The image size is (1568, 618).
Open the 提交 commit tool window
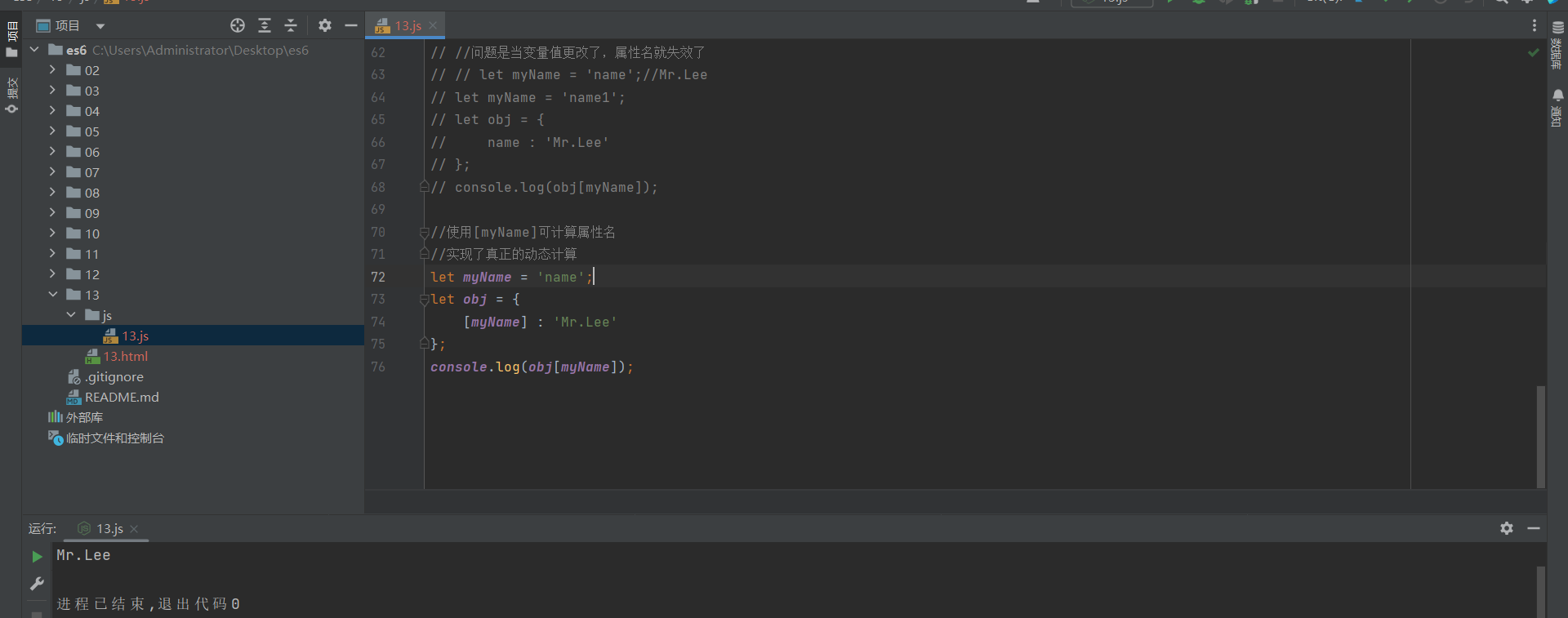[x=11, y=95]
